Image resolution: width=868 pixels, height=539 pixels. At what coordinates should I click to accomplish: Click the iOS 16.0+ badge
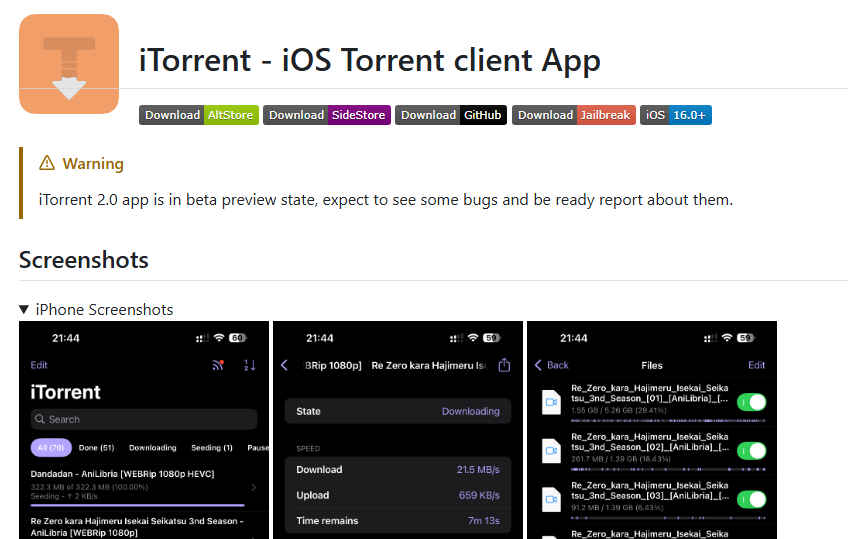click(675, 115)
